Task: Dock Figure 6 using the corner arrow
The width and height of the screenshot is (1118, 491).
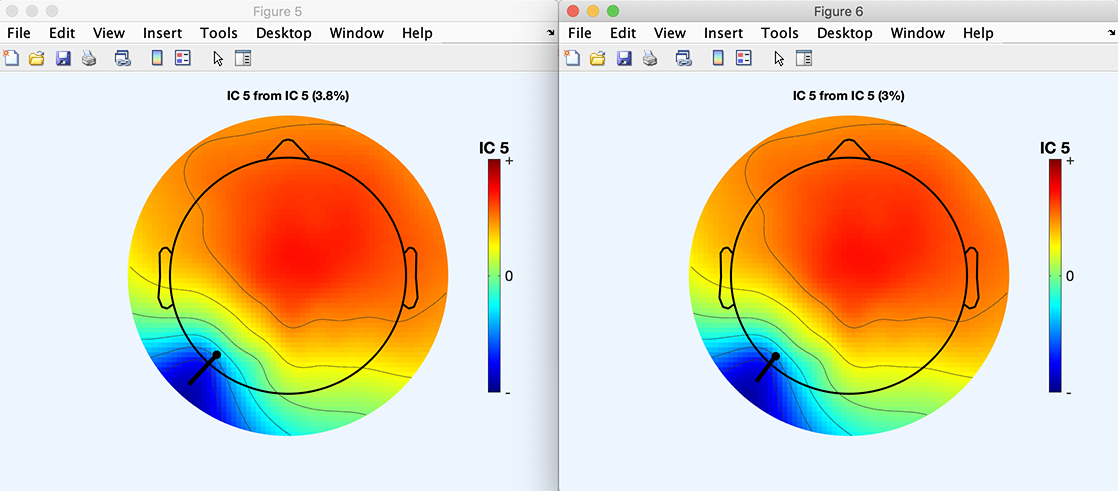Action: tap(1112, 33)
